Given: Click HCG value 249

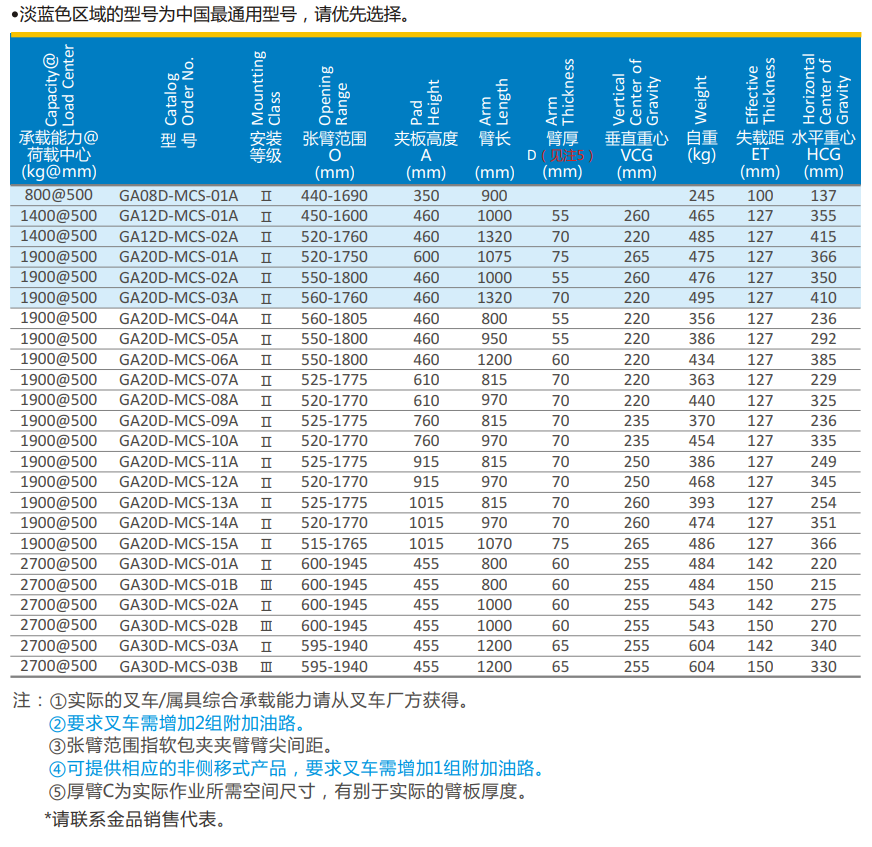Looking at the screenshot, I should pos(823,462).
